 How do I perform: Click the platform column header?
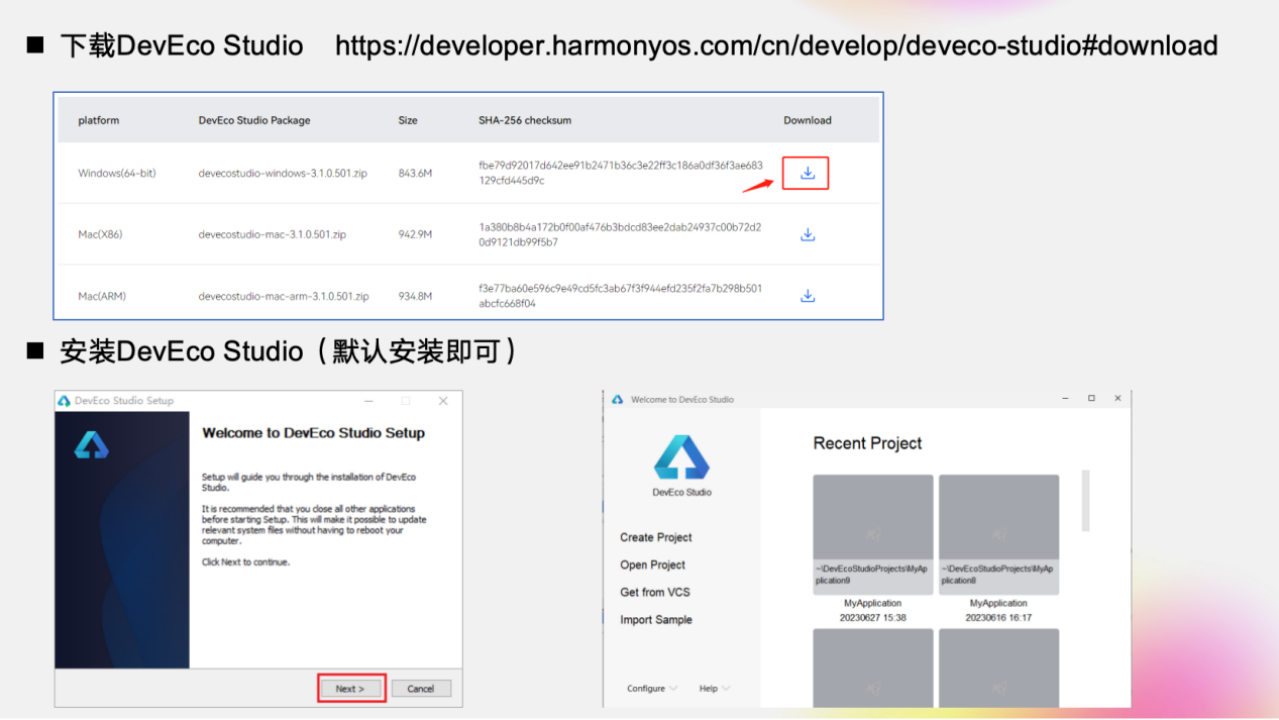tap(98, 120)
